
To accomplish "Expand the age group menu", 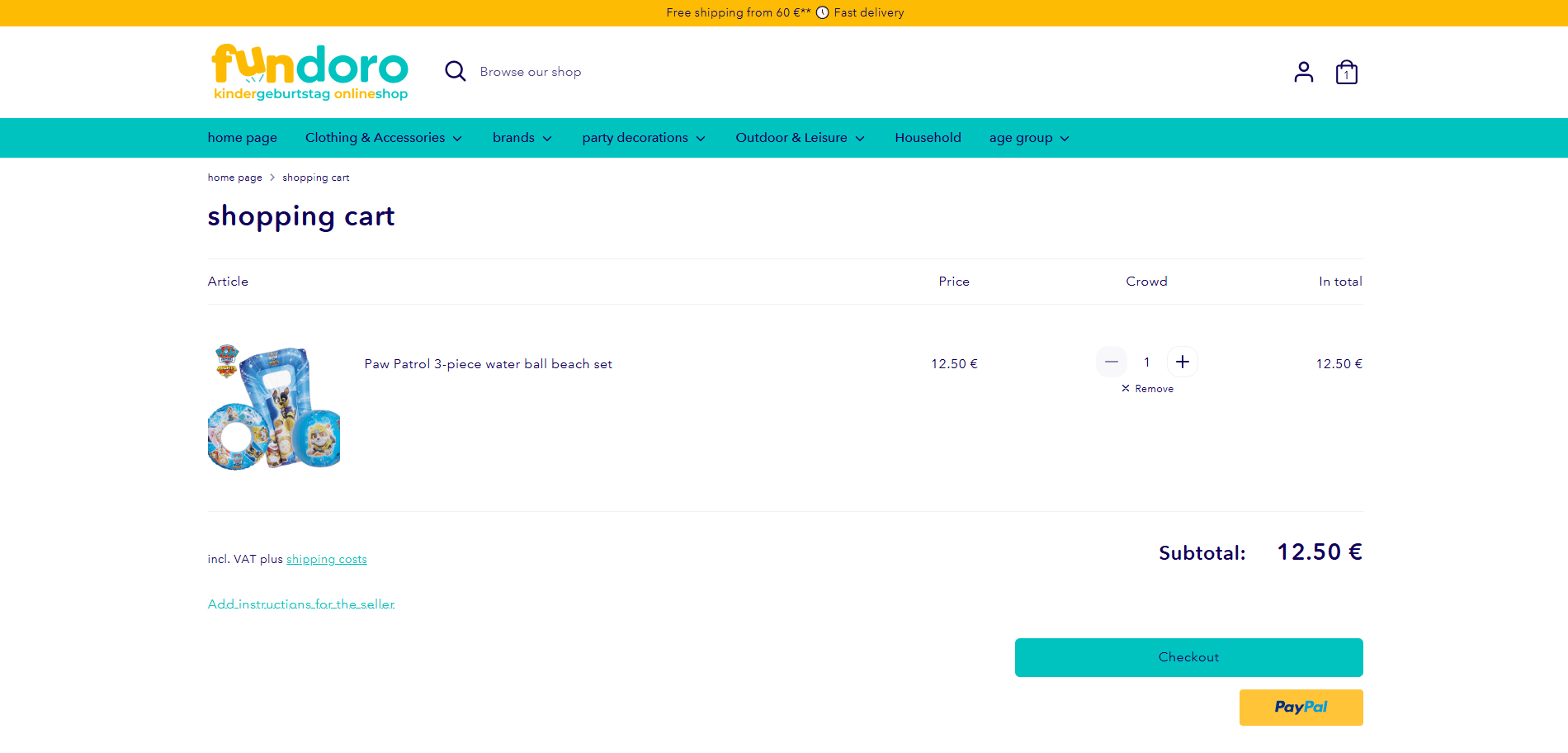I will click(x=1028, y=138).
